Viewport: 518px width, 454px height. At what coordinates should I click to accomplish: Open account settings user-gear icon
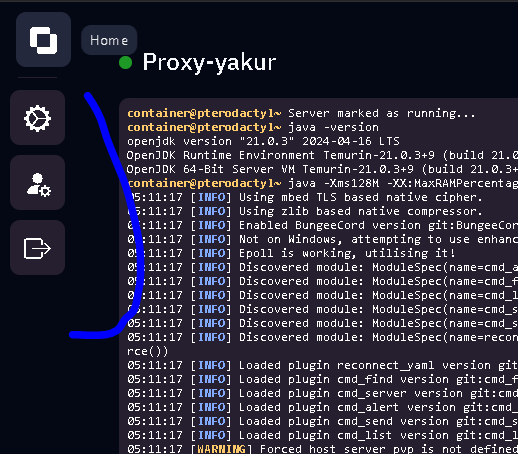[x=37, y=183]
